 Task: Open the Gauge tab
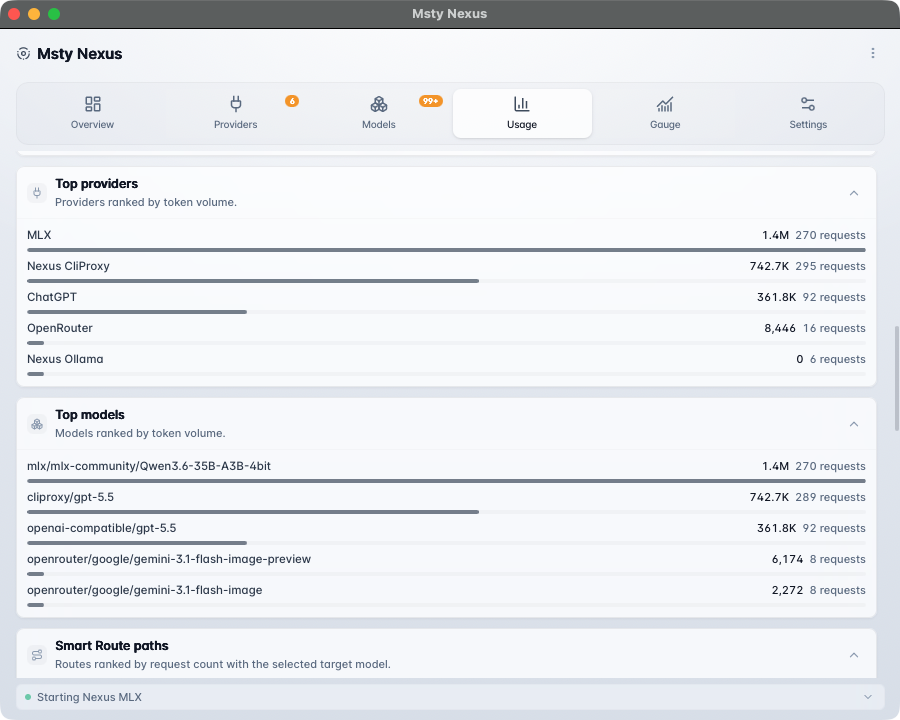[x=665, y=113]
